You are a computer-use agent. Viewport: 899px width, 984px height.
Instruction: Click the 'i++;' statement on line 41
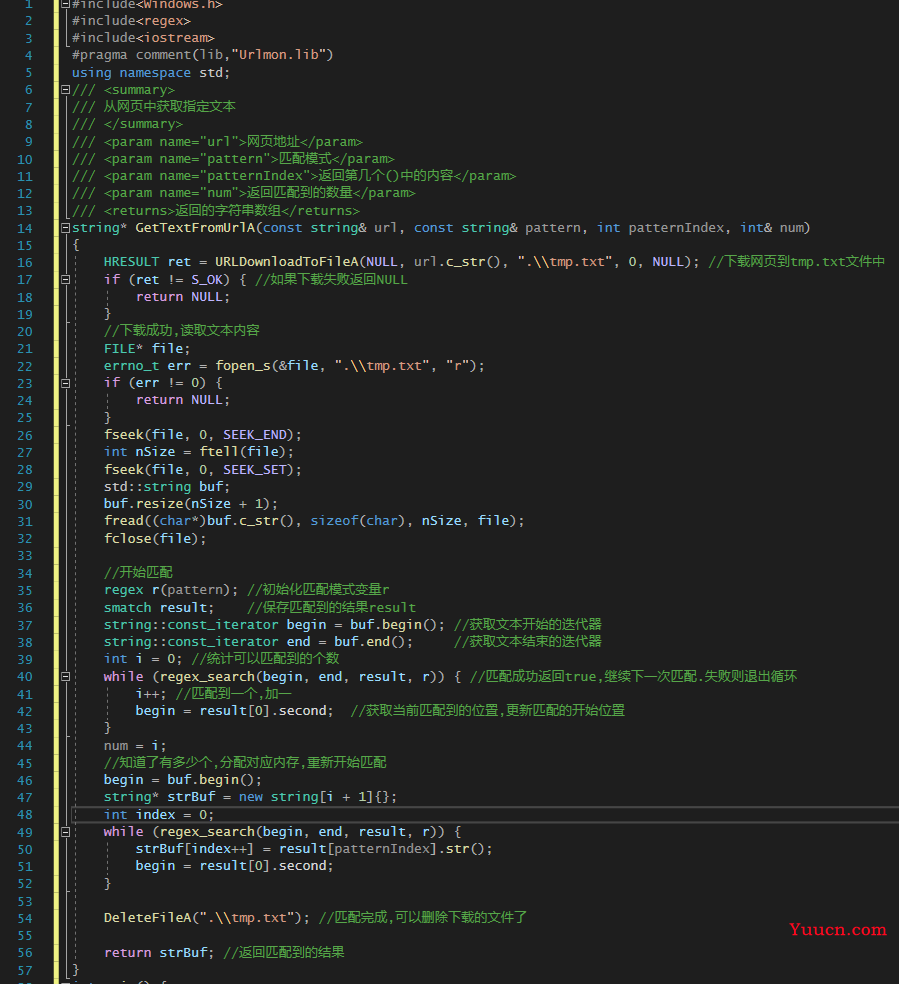[x=151, y=694]
